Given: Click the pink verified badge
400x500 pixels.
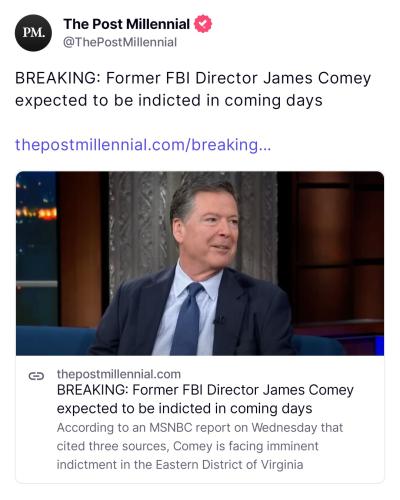Looking at the screenshot, I should click(203, 24).
